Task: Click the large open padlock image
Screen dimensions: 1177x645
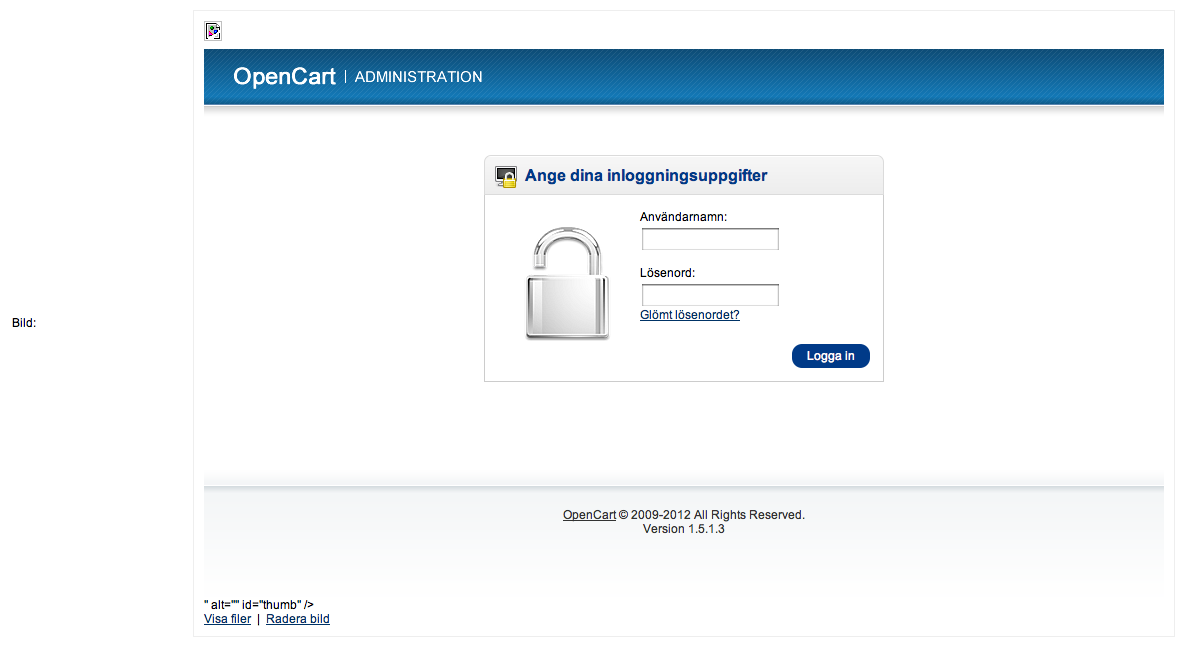Action: 567,283
